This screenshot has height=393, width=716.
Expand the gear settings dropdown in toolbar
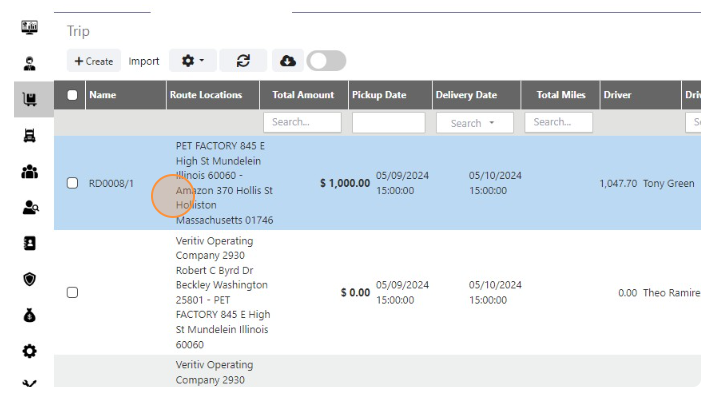tap(193, 61)
